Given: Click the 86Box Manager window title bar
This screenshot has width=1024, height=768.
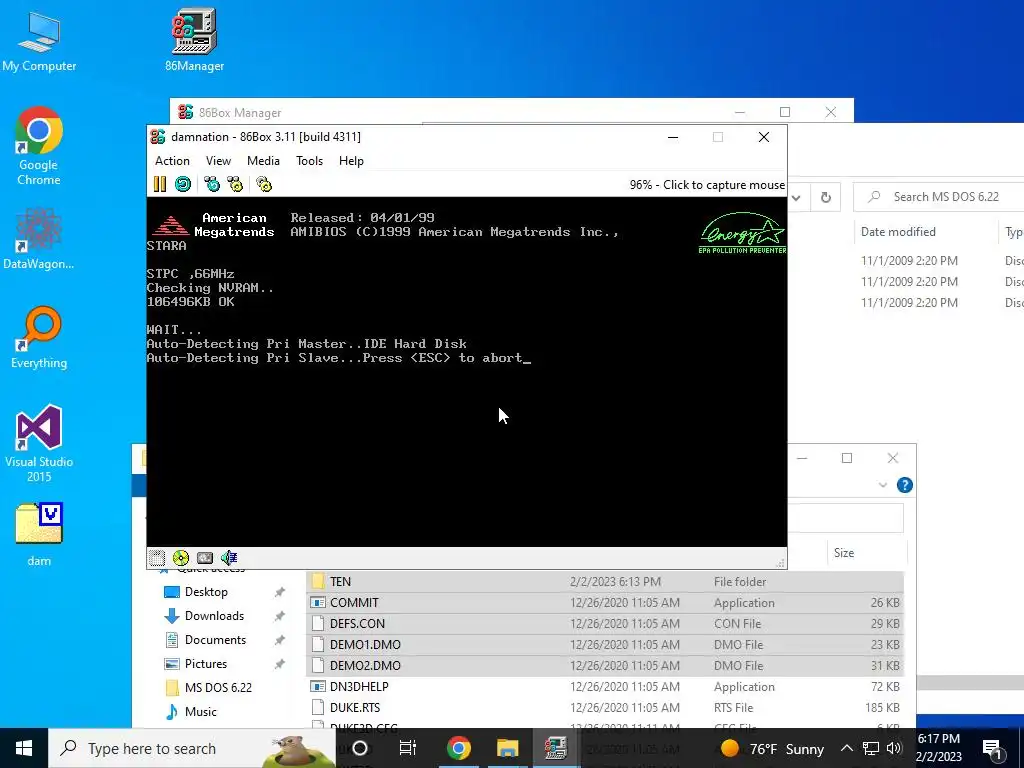Looking at the screenshot, I should click(x=457, y=112).
